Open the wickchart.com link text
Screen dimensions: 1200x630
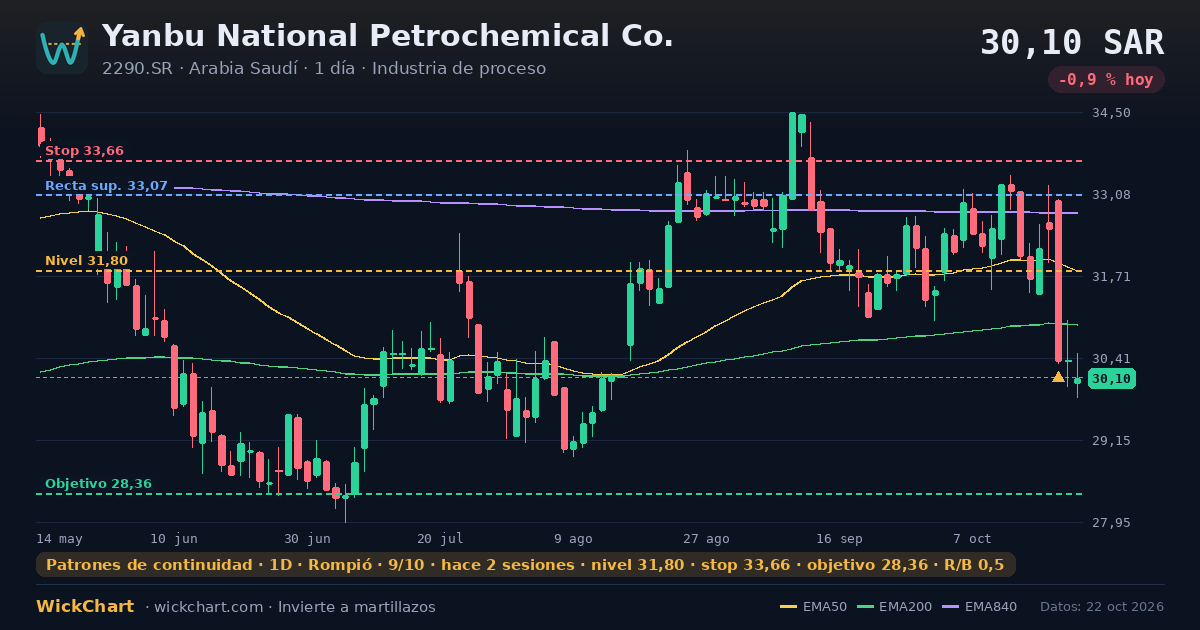pyautogui.click(x=209, y=607)
